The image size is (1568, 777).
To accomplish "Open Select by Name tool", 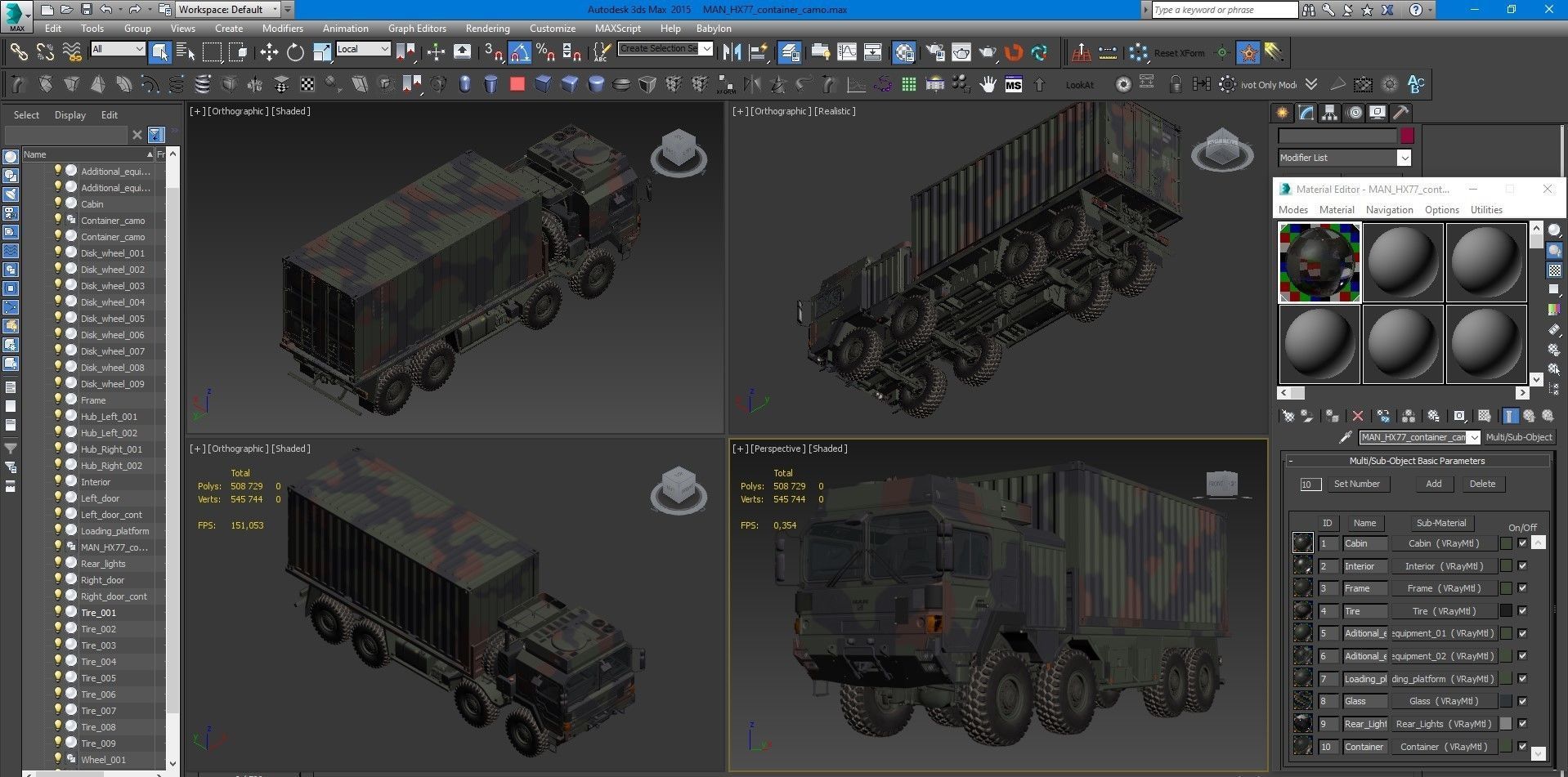I will pos(186,52).
